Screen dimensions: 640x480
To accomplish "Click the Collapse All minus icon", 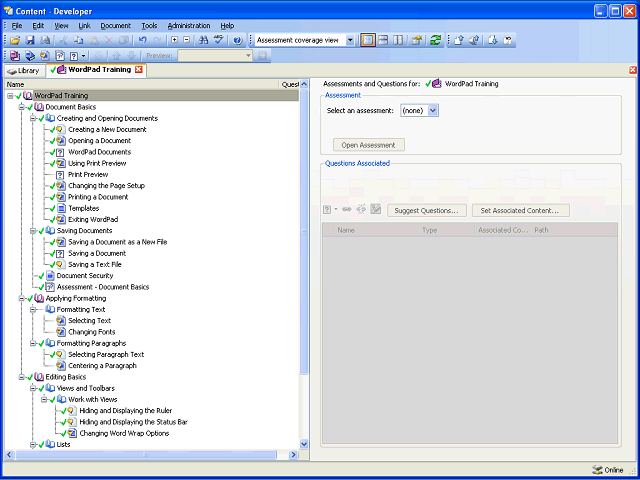I will point(187,40).
